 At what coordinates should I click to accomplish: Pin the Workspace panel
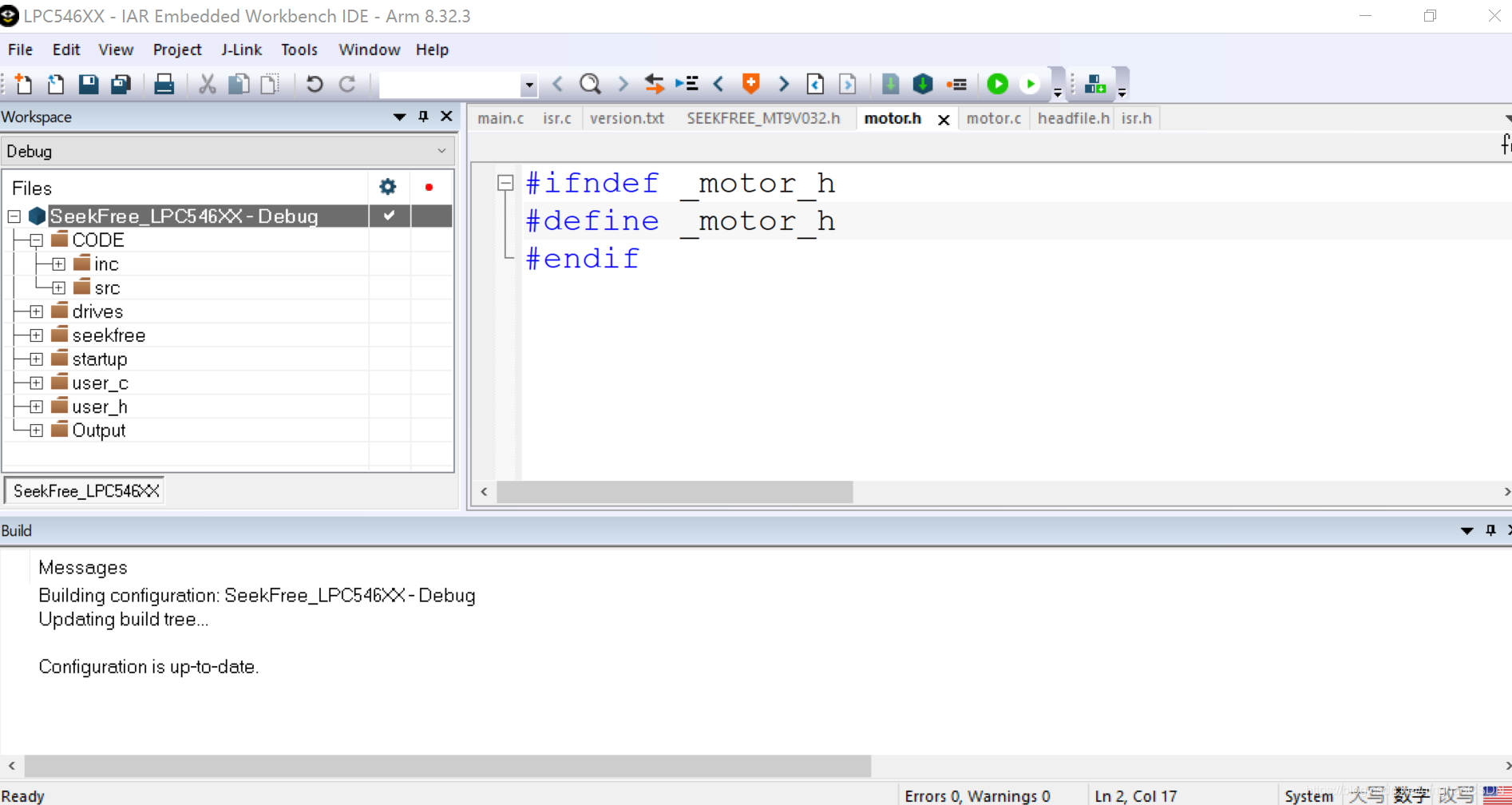423,117
